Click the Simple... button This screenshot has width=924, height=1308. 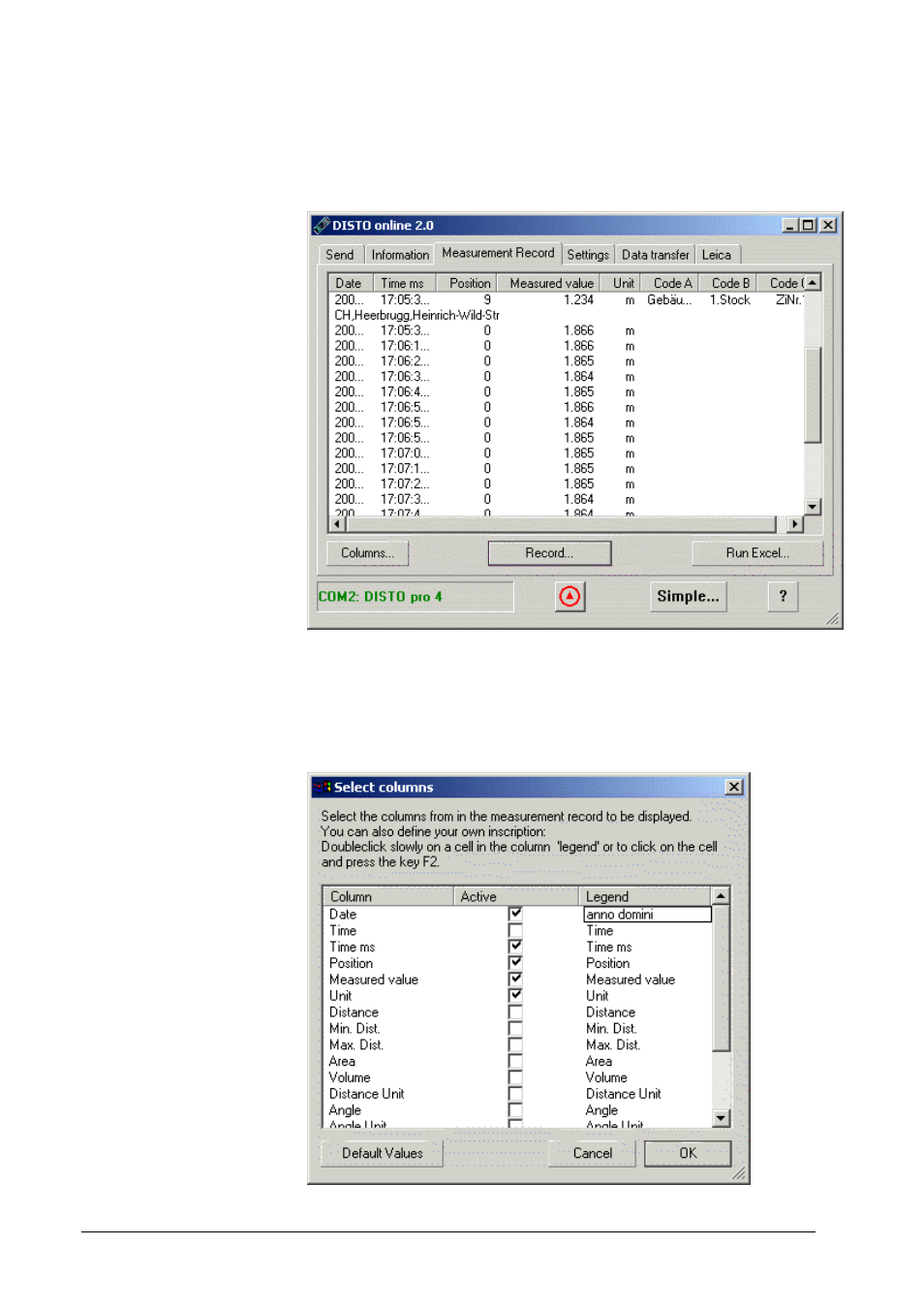(688, 597)
